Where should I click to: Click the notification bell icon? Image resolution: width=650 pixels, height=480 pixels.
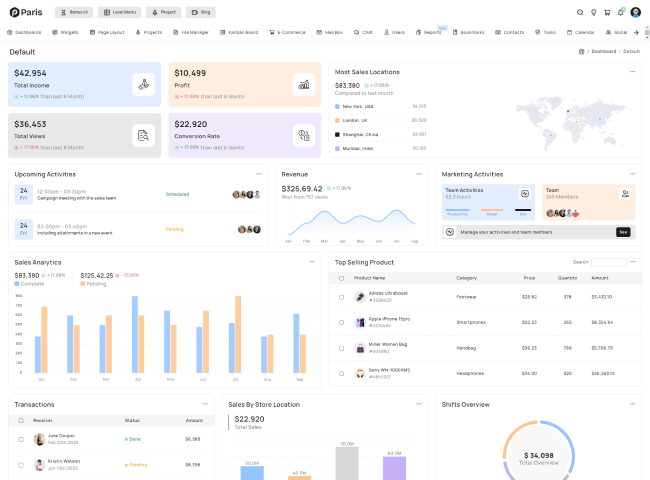621,12
